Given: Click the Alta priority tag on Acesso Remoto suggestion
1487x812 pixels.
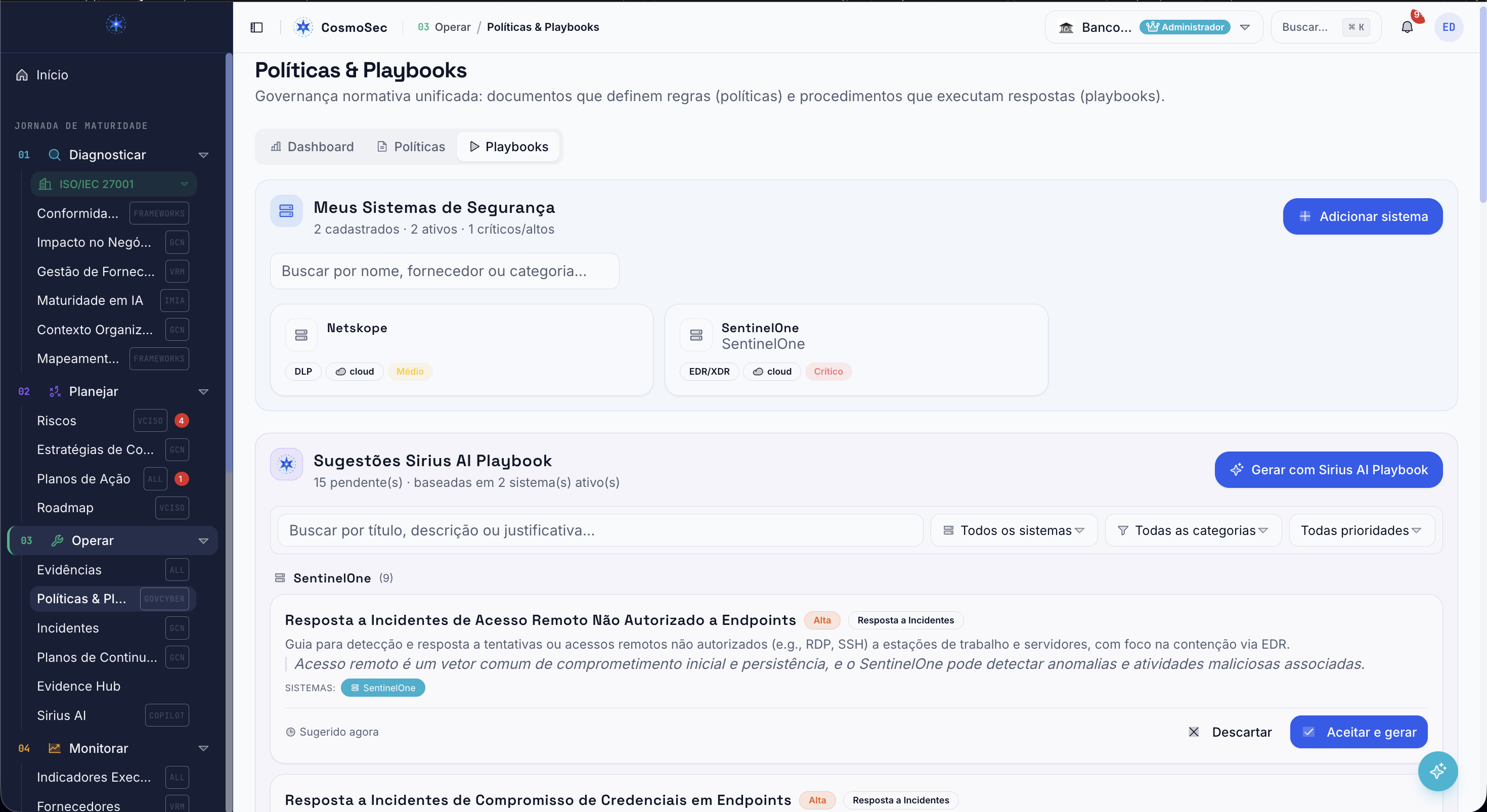Looking at the screenshot, I should [x=822, y=620].
